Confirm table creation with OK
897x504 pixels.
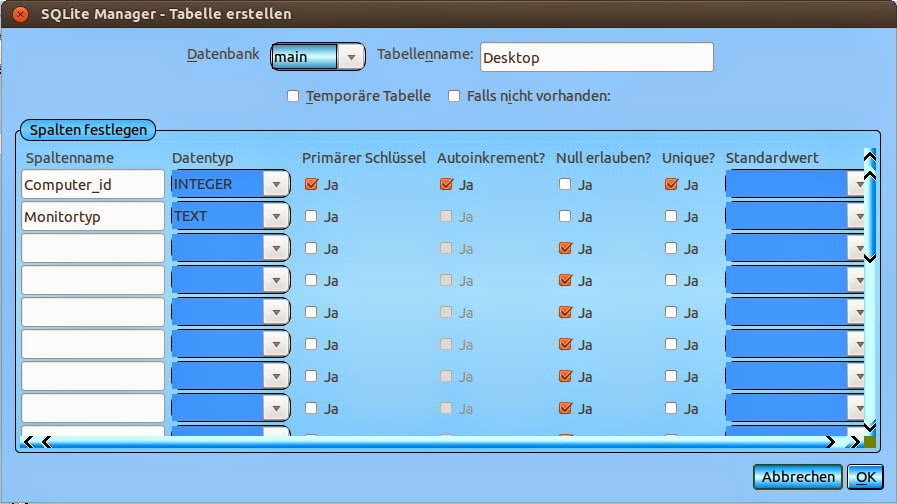click(866, 477)
